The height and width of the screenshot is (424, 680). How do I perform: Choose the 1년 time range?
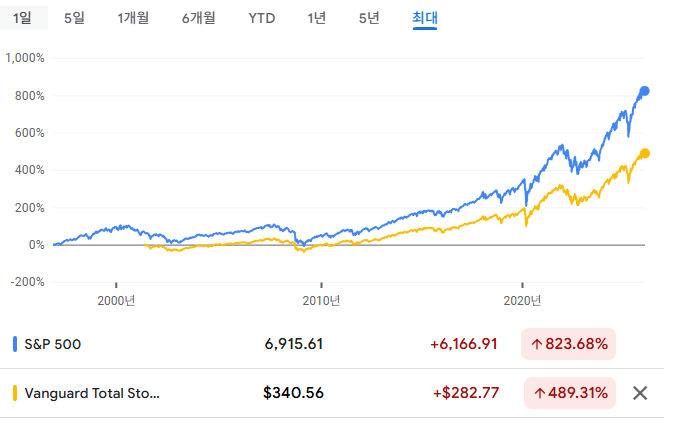(x=317, y=19)
